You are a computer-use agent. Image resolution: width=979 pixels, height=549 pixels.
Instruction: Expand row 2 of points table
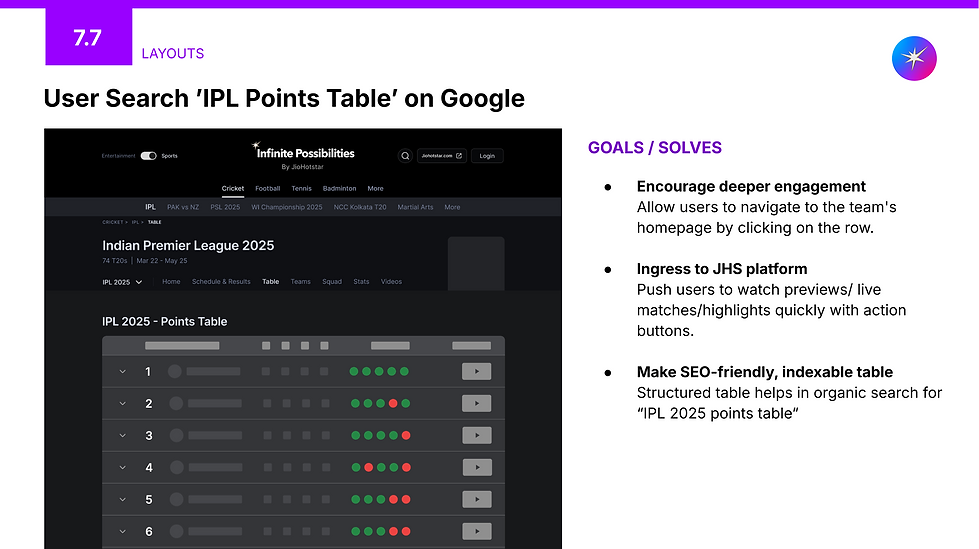pos(122,403)
